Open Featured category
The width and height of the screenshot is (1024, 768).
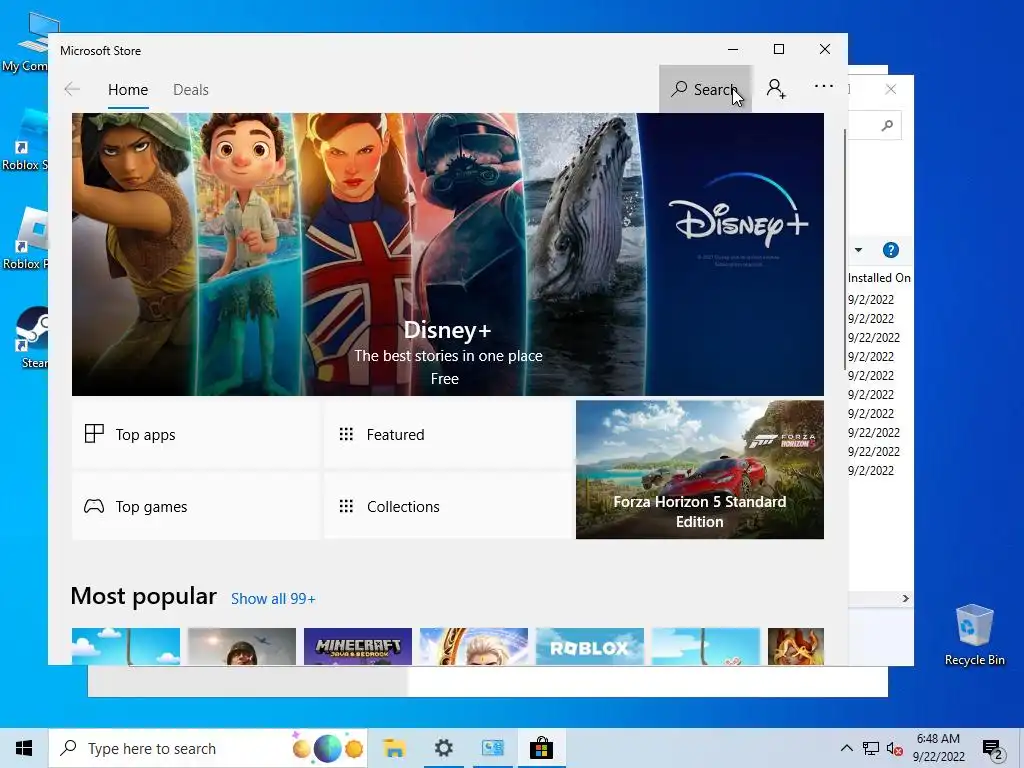click(x=448, y=434)
